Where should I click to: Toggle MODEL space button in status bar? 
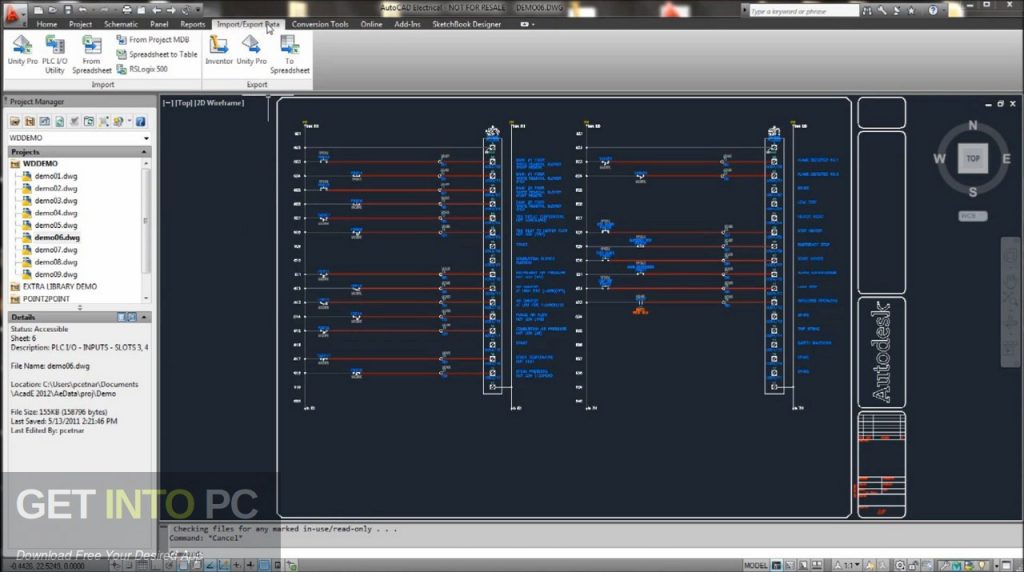755,565
